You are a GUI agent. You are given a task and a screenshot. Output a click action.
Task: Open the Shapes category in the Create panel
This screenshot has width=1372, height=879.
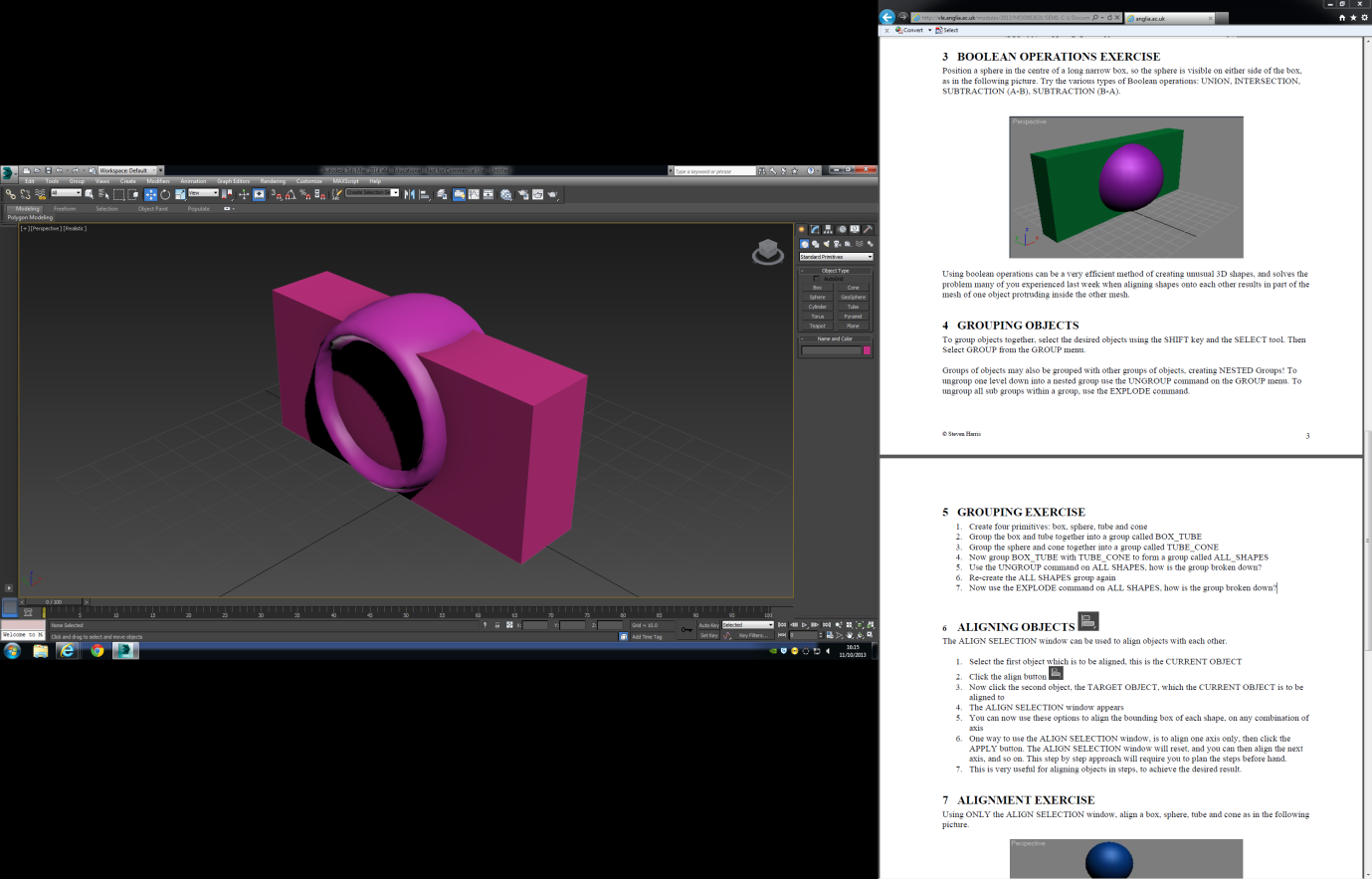tap(815, 243)
